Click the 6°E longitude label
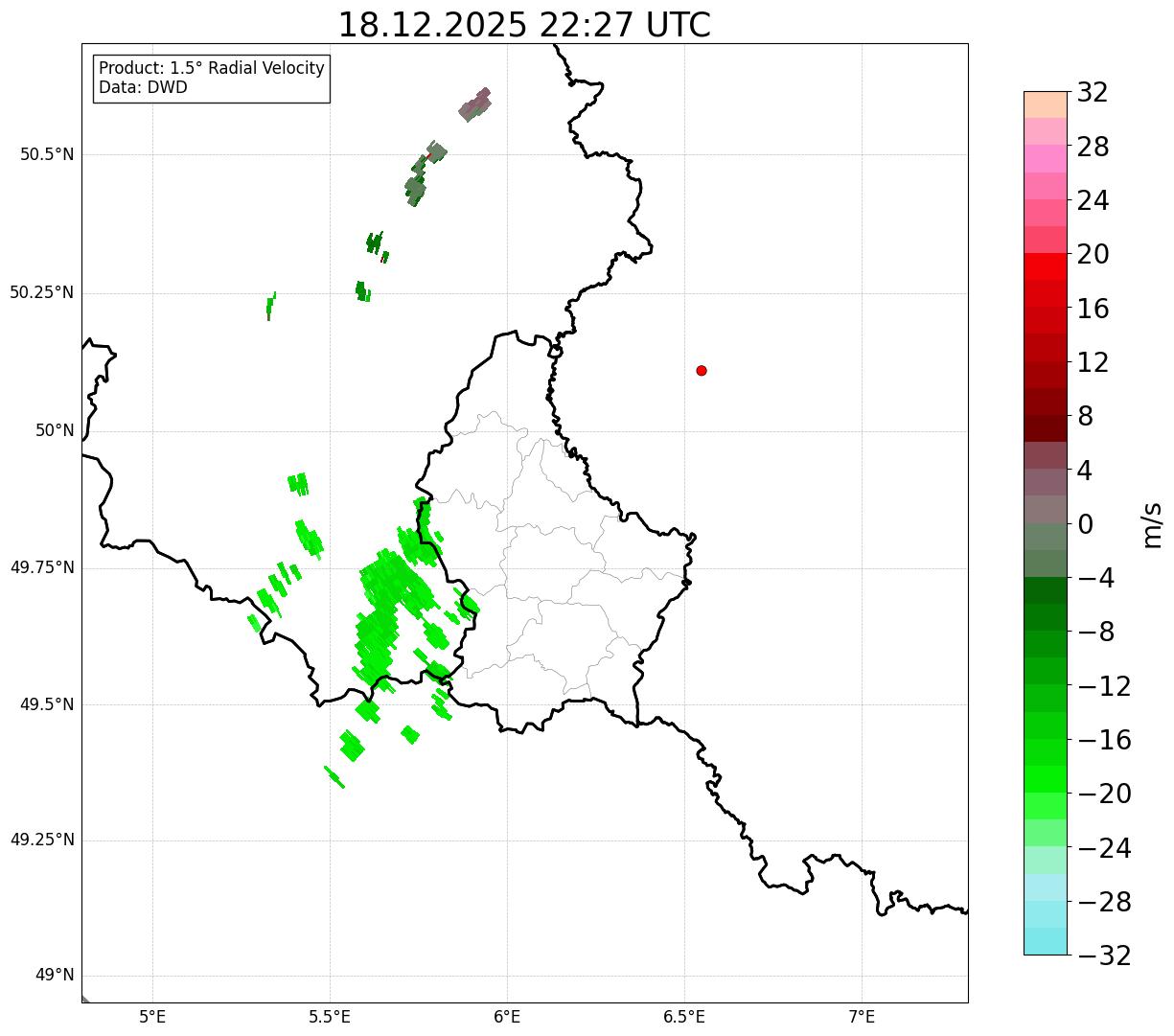1174x1036 pixels. coord(507,1017)
